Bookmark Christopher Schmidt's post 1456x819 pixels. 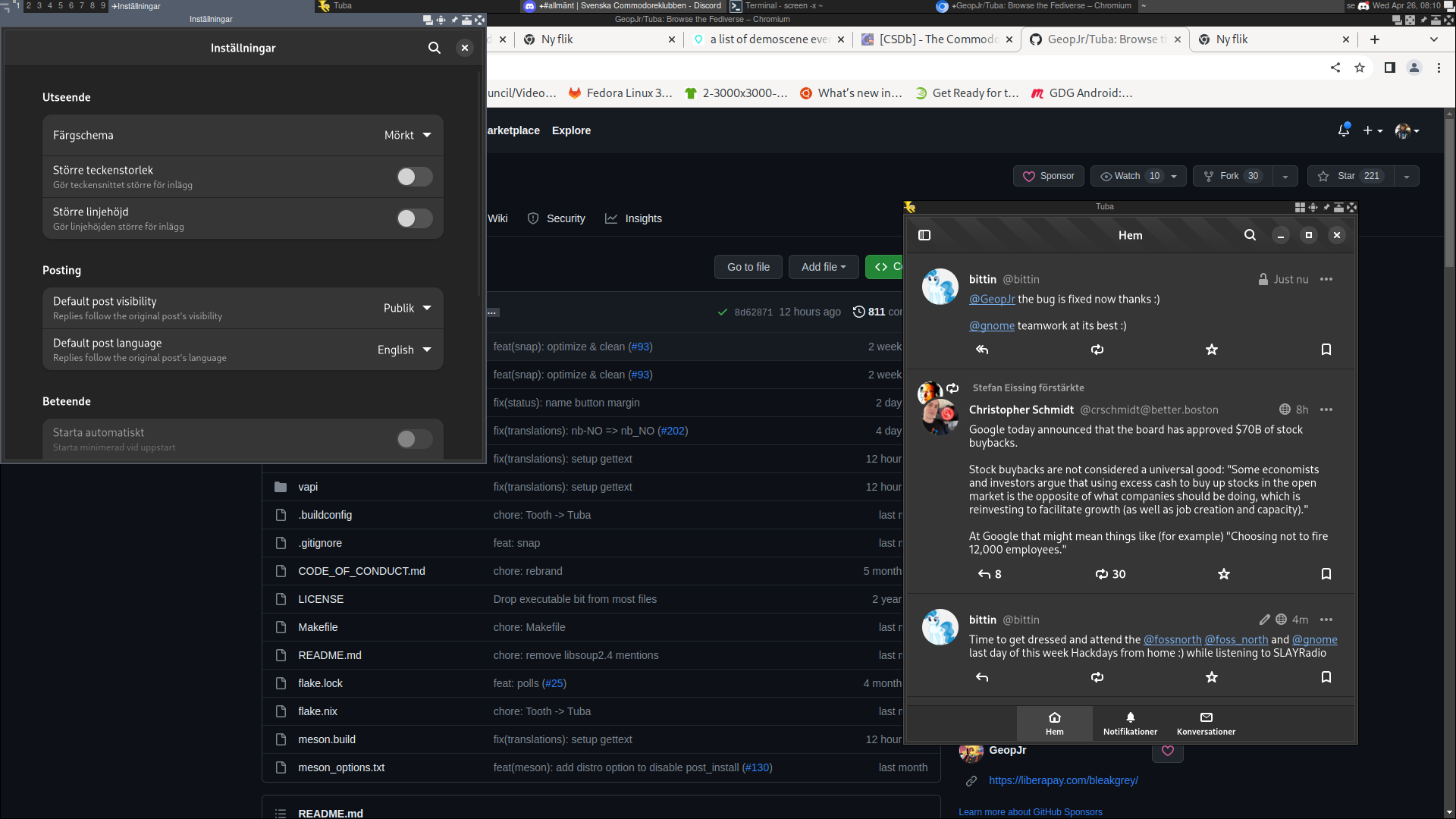pos(1326,574)
